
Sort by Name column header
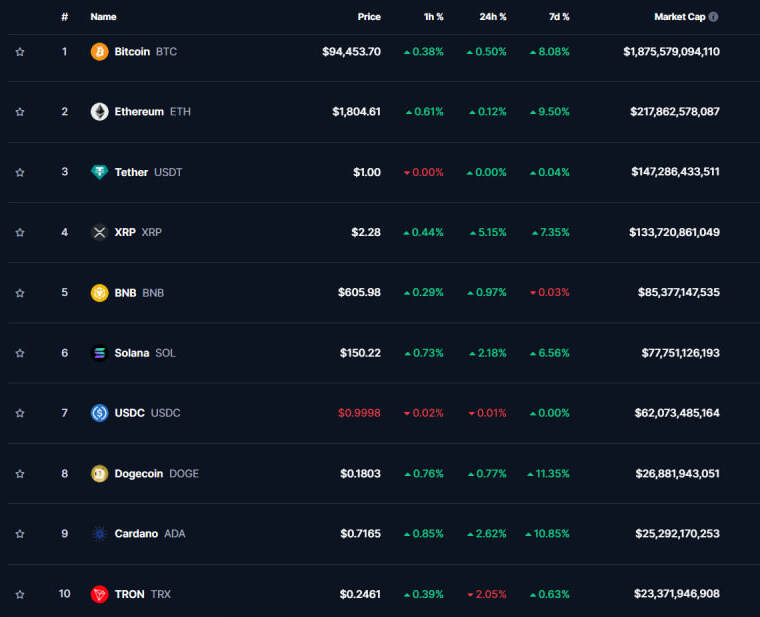coord(103,17)
